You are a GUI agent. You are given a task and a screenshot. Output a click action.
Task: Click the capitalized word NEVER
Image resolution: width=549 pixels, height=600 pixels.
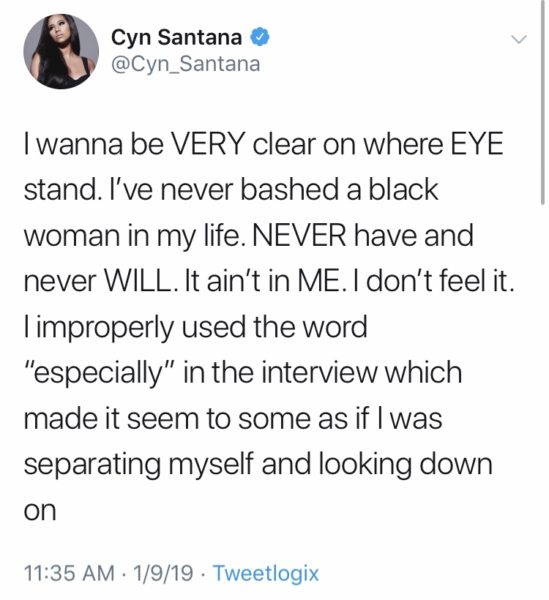299,235
